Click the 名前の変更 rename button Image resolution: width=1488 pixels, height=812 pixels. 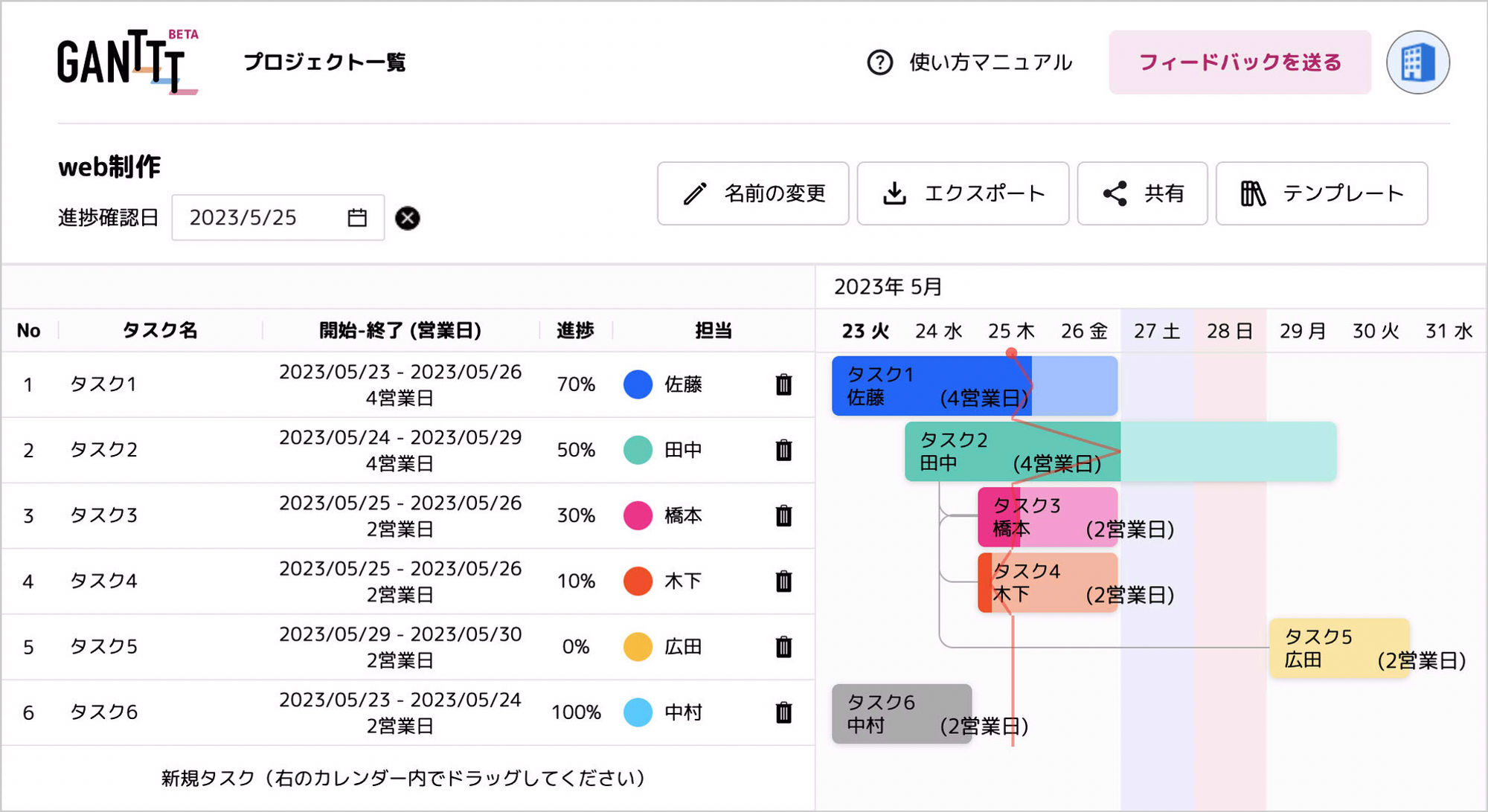(753, 193)
